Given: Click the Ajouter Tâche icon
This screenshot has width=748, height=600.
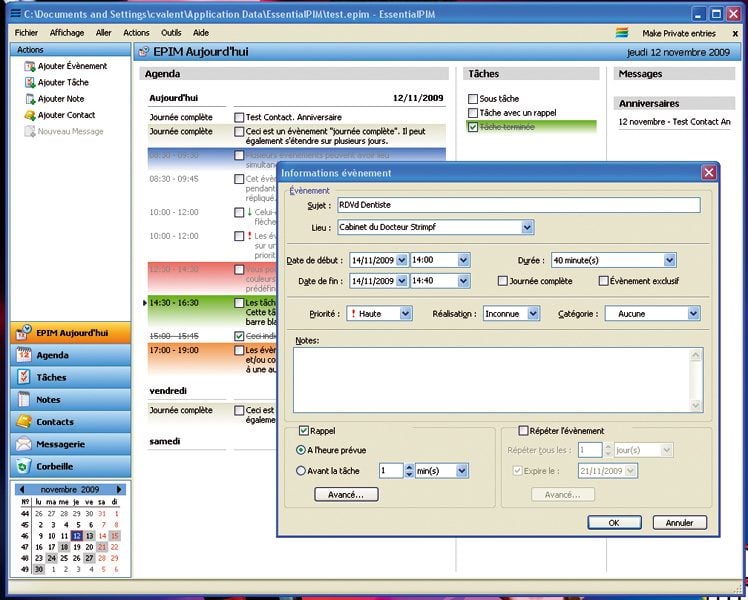Looking at the screenshot, I should 29,83.
